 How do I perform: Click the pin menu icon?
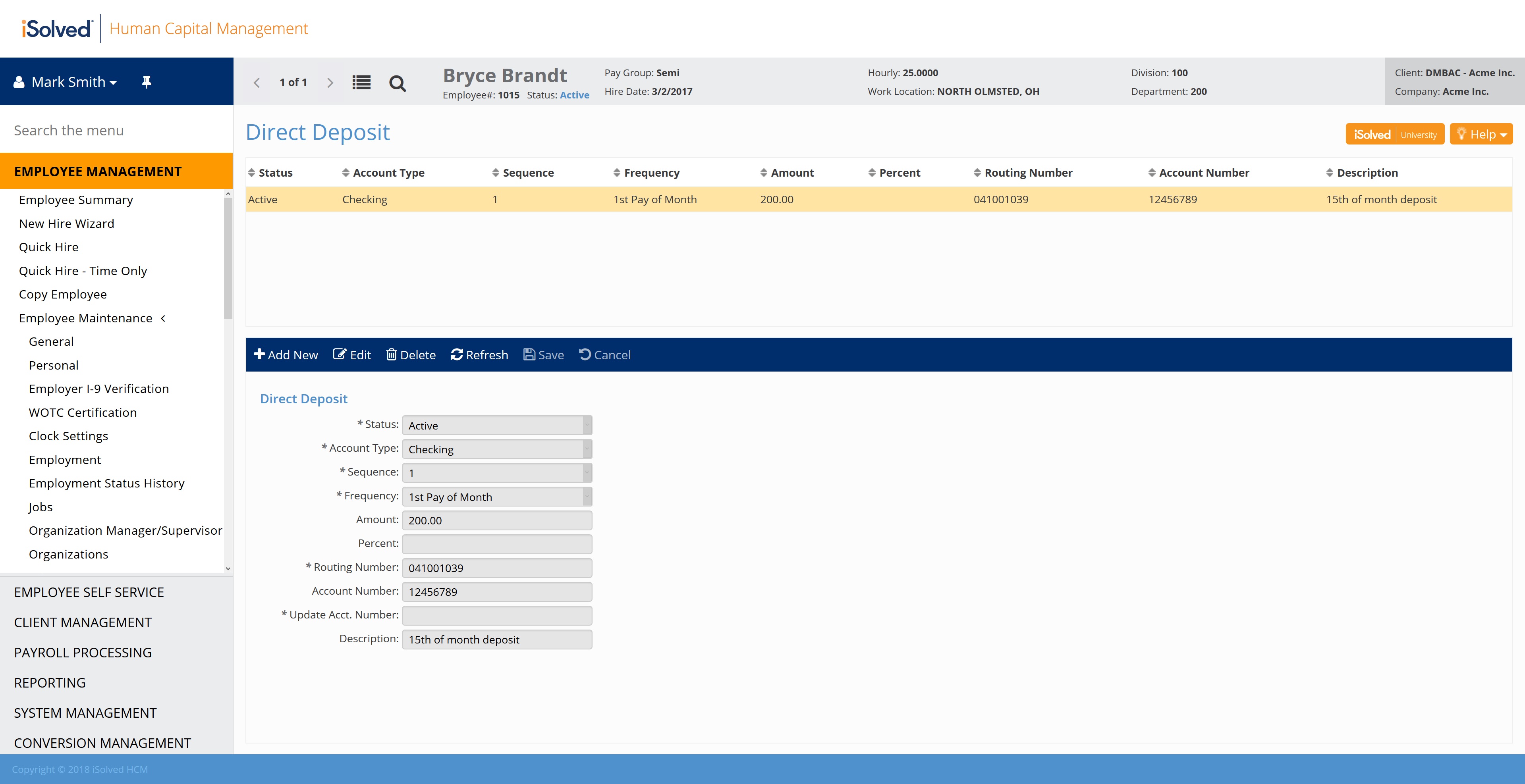click(146, 82)
